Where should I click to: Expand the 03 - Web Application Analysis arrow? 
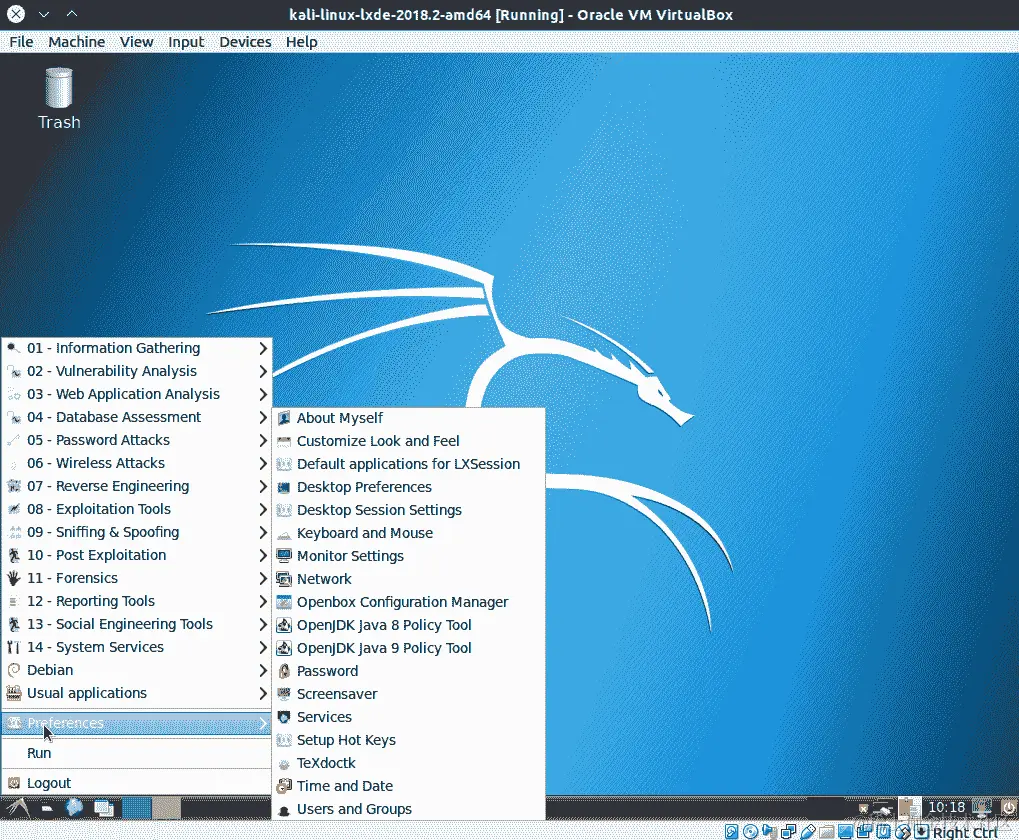coord(263,394)
